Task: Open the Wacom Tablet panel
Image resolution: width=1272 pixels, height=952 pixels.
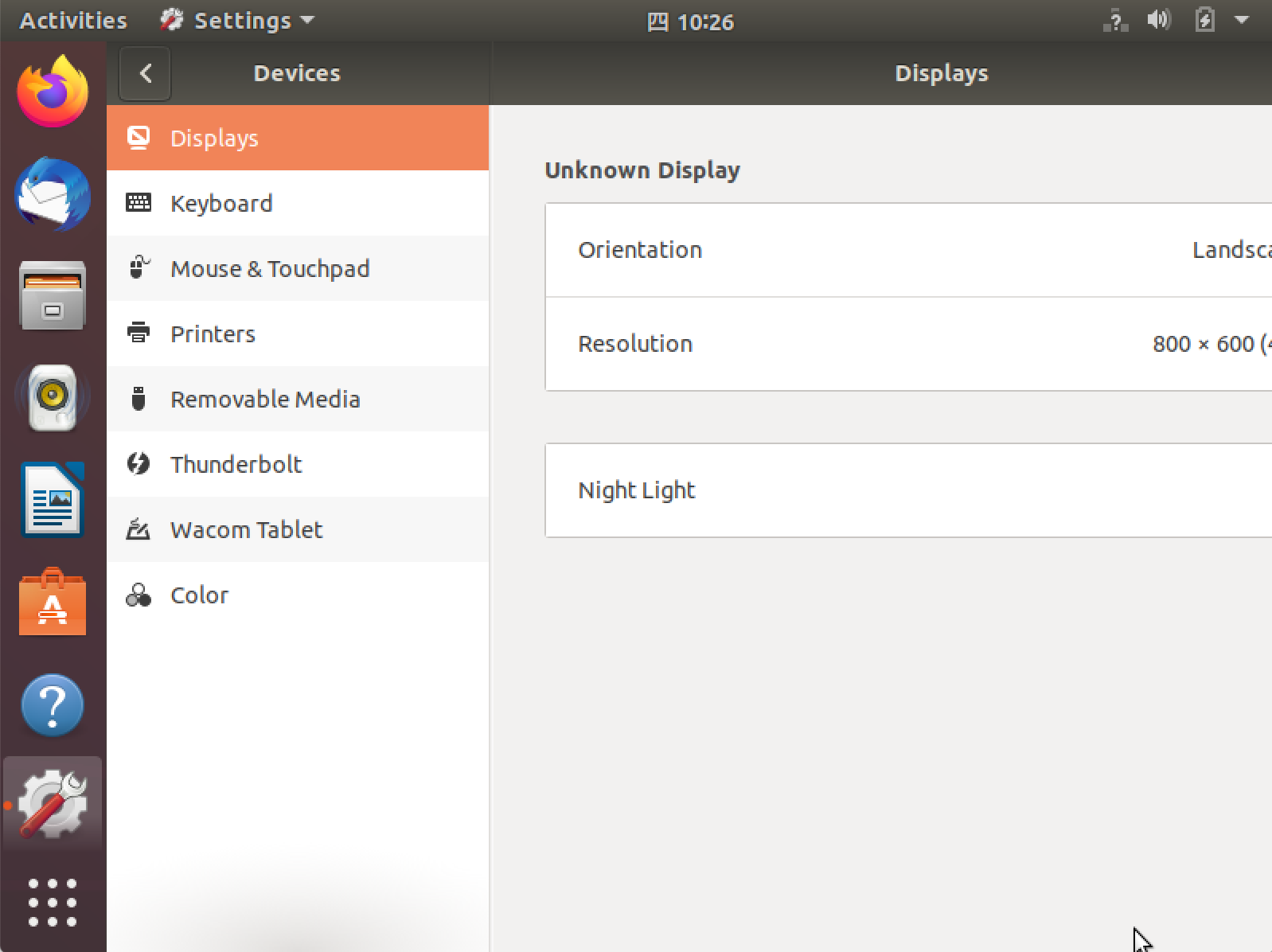Action: 298,529
